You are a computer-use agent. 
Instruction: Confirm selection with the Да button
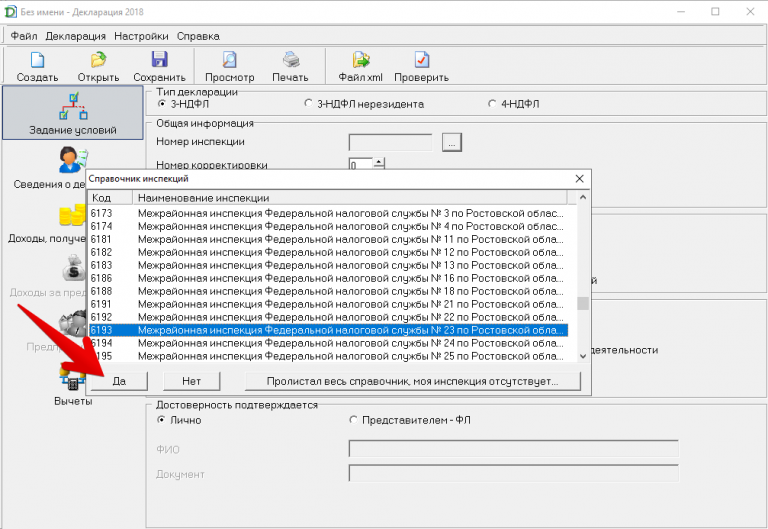pyautogui.click(x=119, y=381)
